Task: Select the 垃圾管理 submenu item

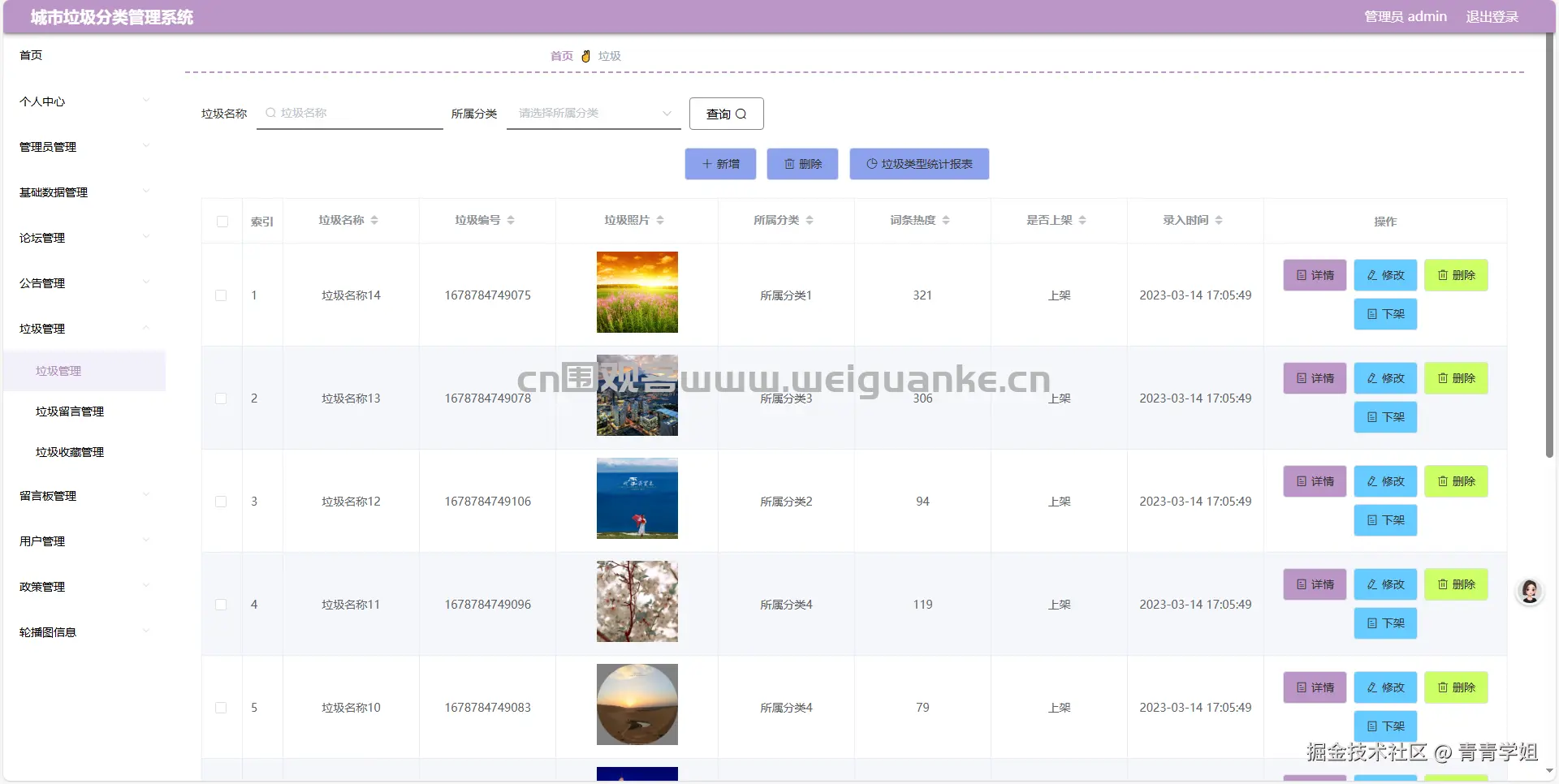Action: (x=84, y=371)
